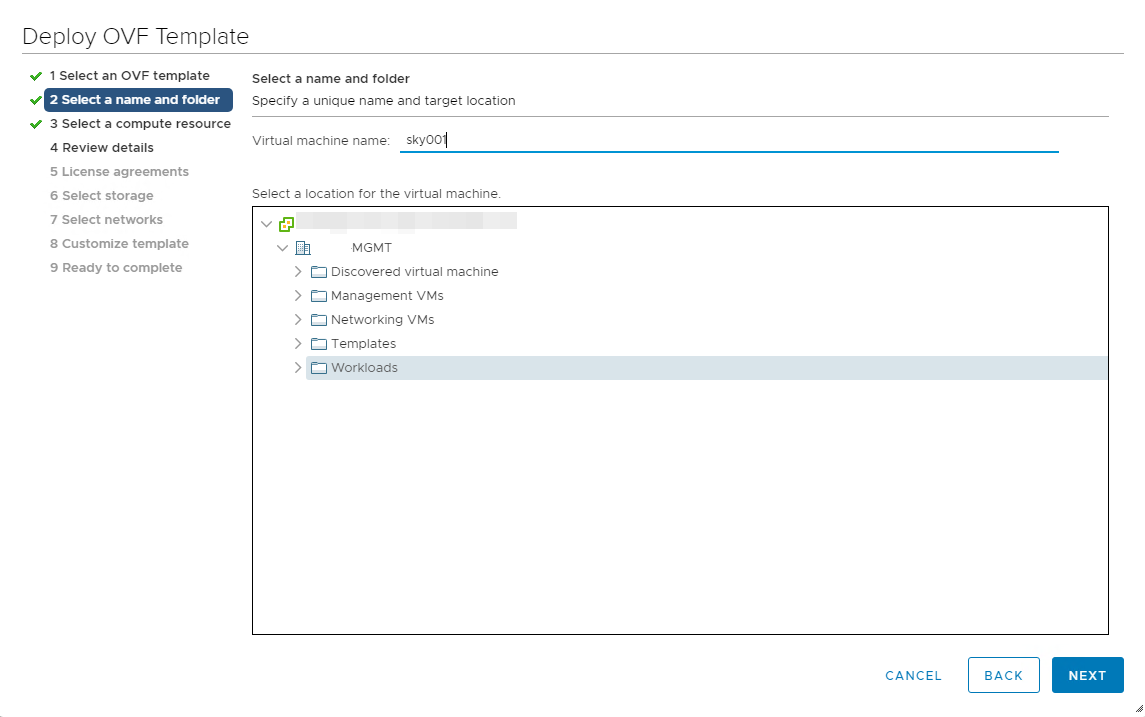The width and height of the screenshot is (1145, 717).
Task: Click the dialog resize grip in corner
Action: point(1136,708)
